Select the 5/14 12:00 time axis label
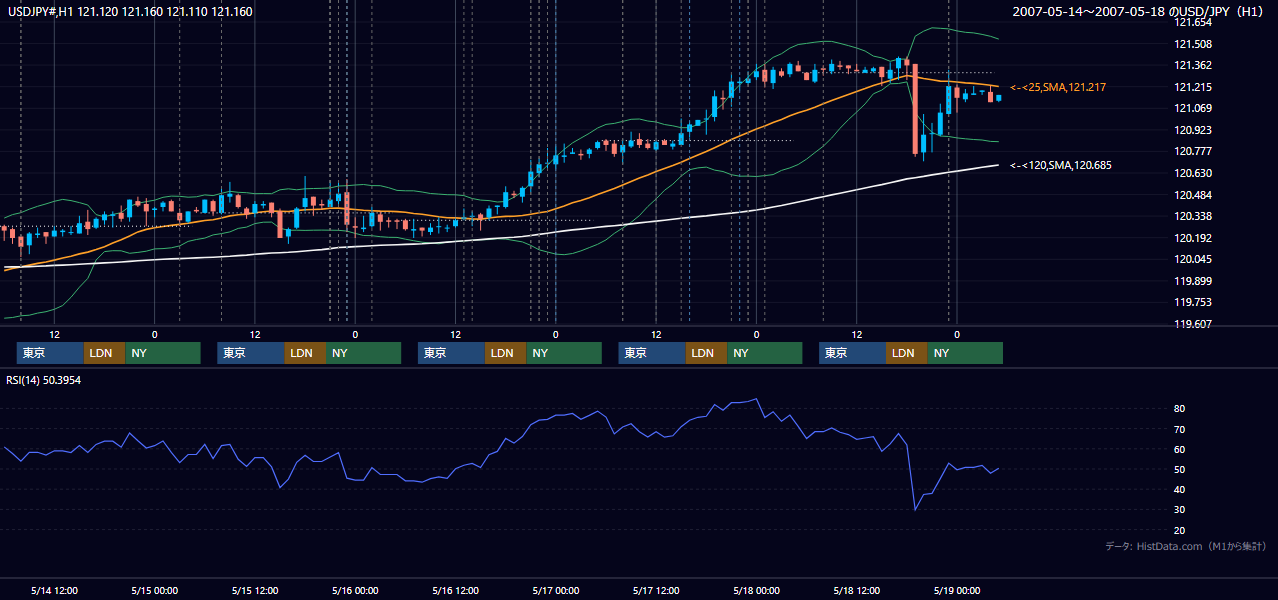Screen dimensions: 1278x600 [55, 590]
